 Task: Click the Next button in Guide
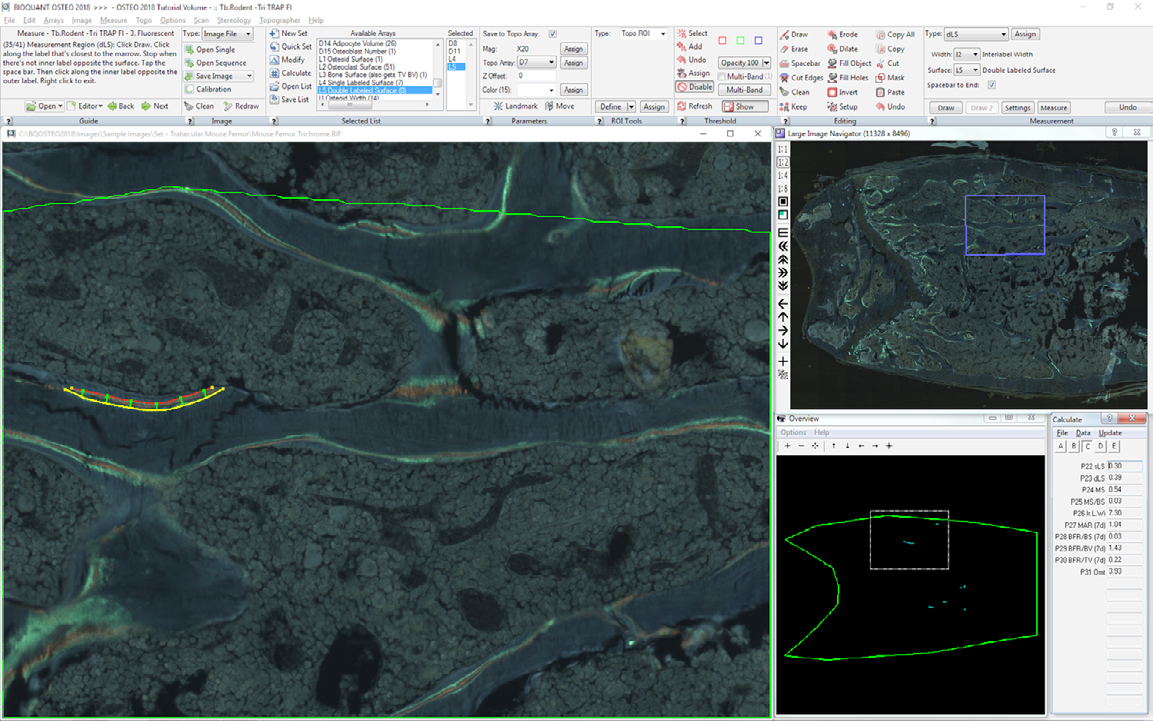click(155, 106)
